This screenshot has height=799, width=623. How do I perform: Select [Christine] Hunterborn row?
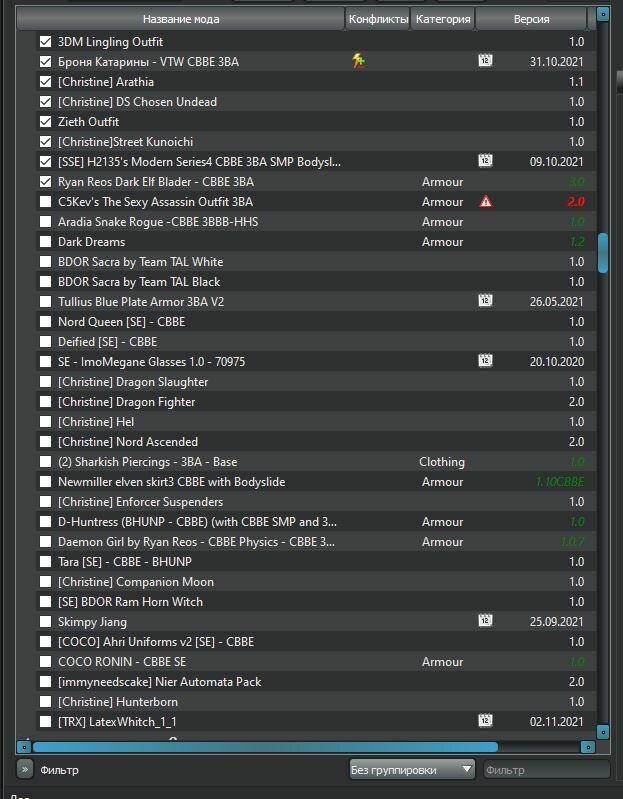click(316, 702)
